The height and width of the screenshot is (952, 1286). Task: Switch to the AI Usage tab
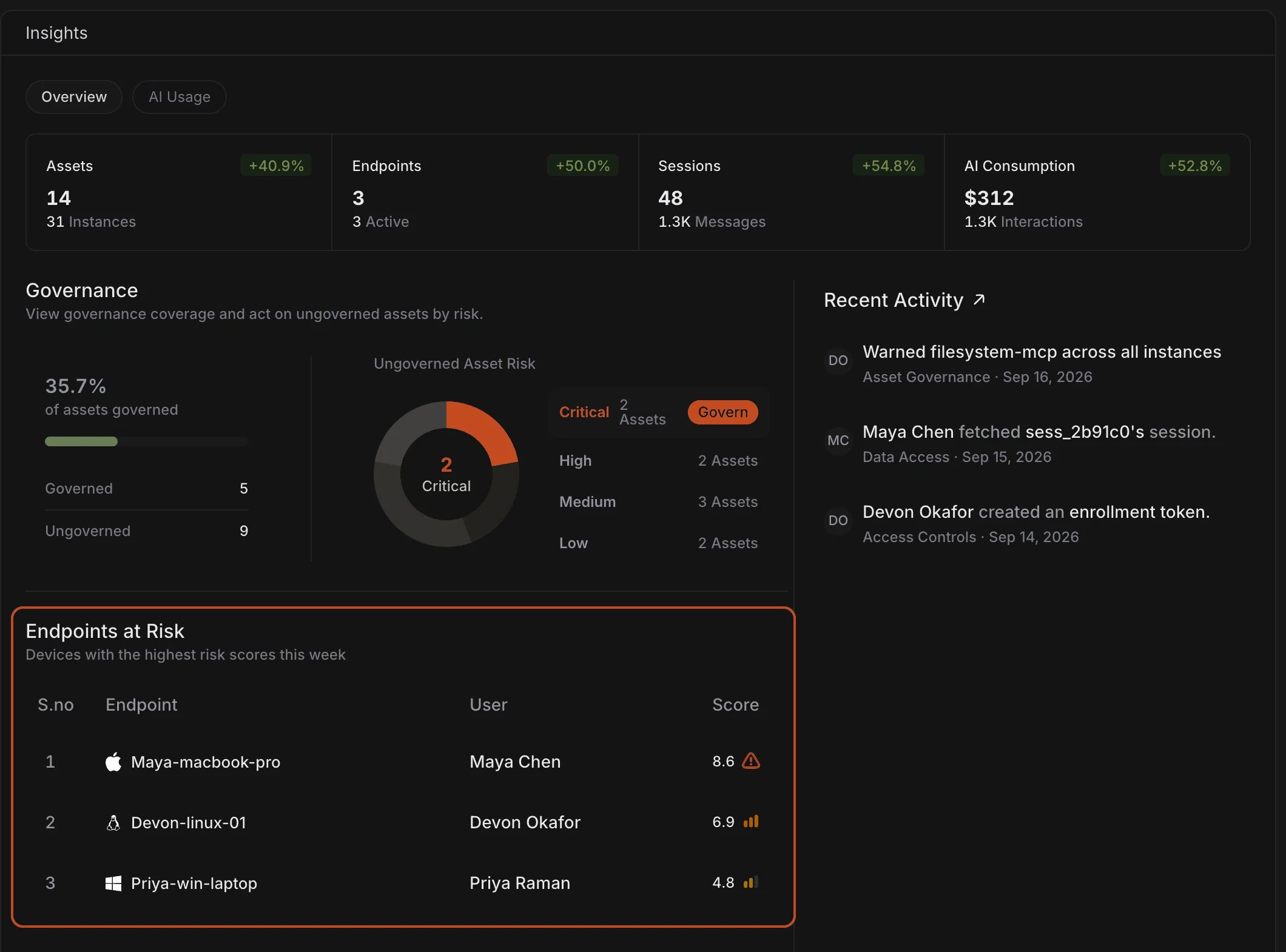pos(180,97)
